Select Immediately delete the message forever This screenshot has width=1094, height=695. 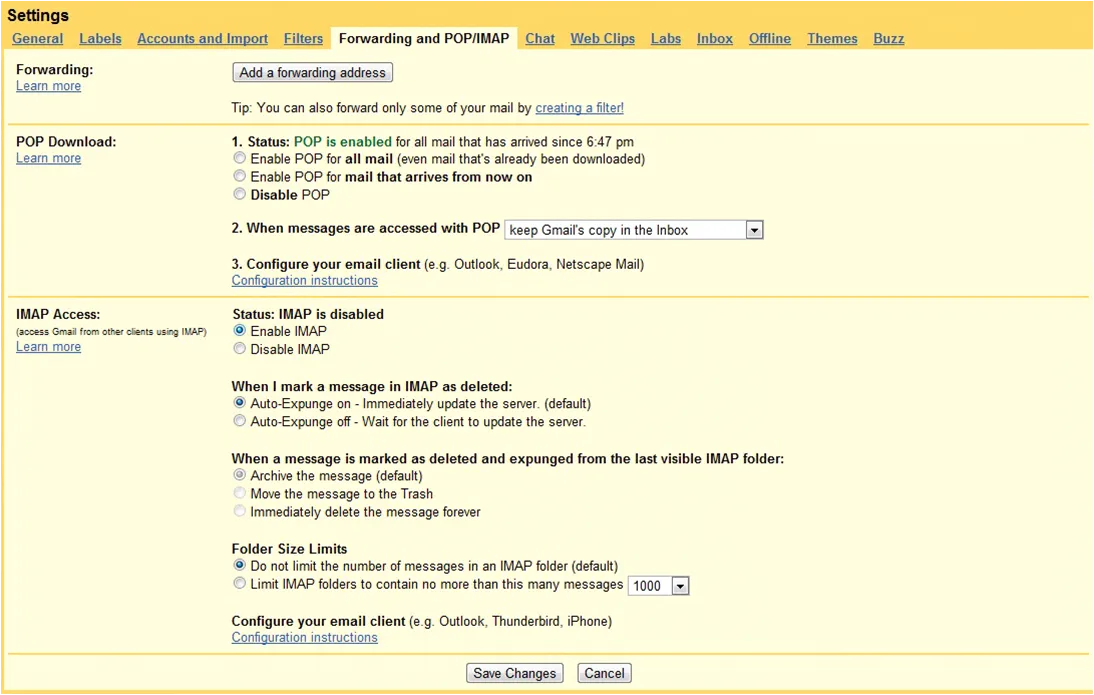coord(239,511)
